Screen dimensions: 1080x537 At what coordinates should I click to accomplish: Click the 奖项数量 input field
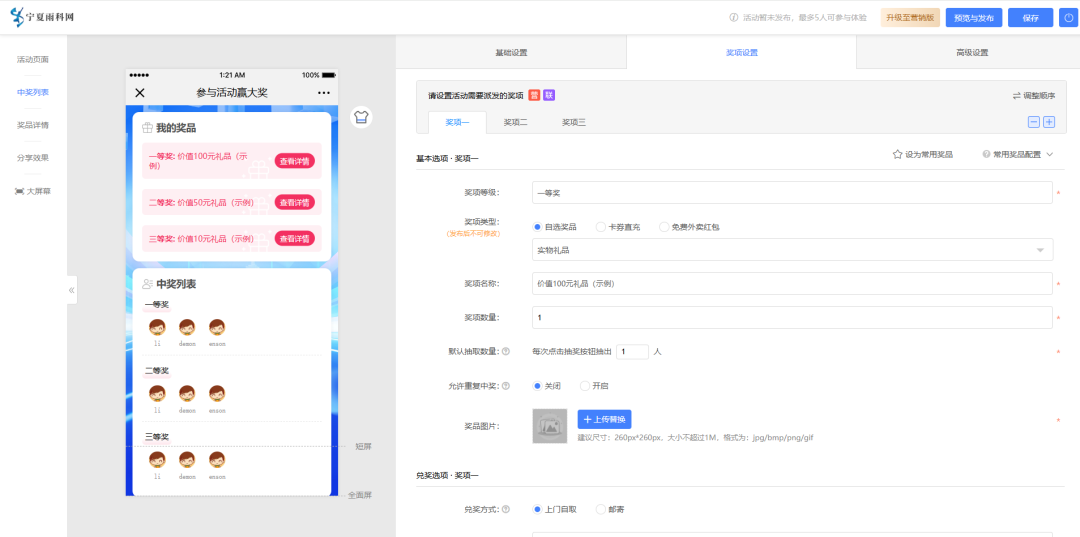[792, 317]
